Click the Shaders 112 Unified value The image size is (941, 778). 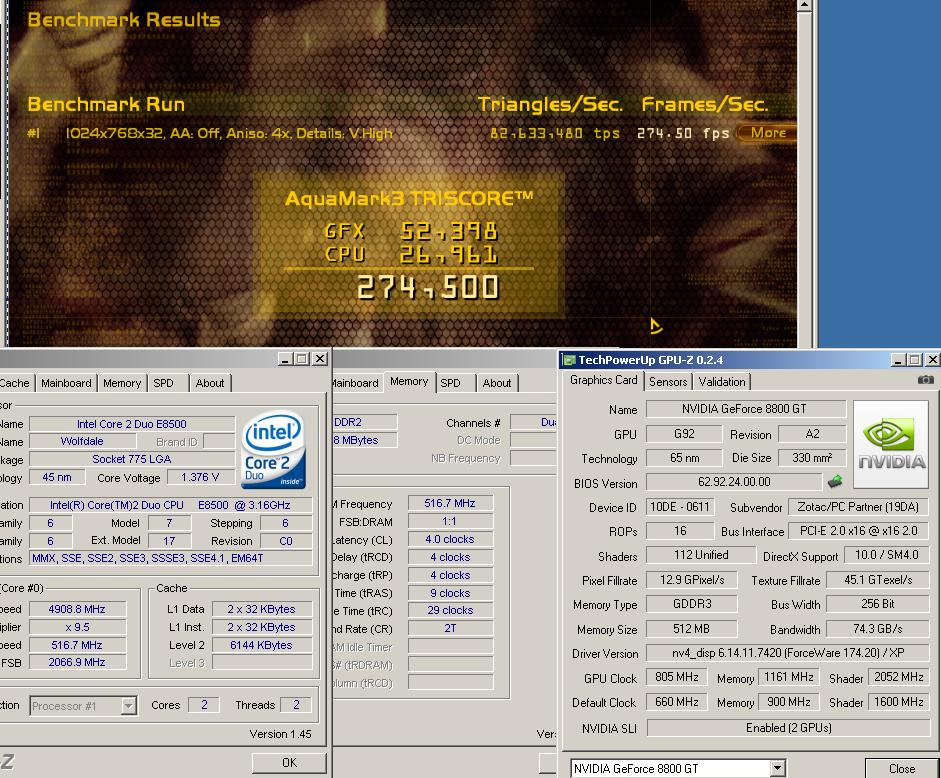701,555
